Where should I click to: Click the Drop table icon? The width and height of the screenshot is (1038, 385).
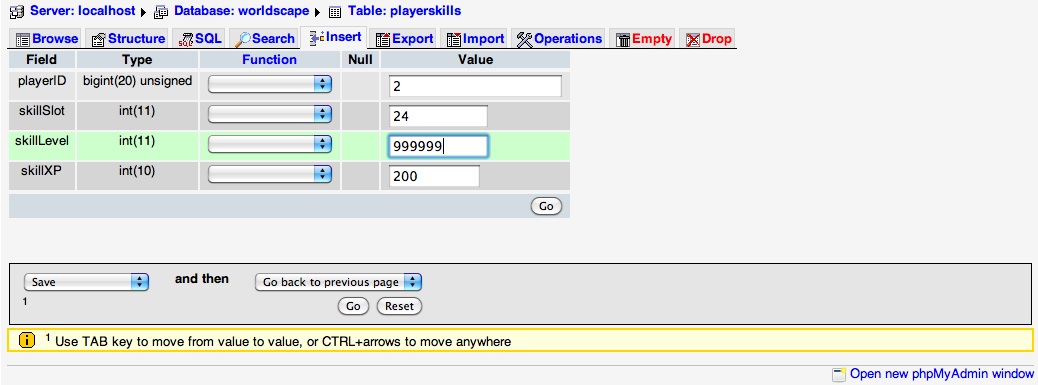tap(693, 40)
